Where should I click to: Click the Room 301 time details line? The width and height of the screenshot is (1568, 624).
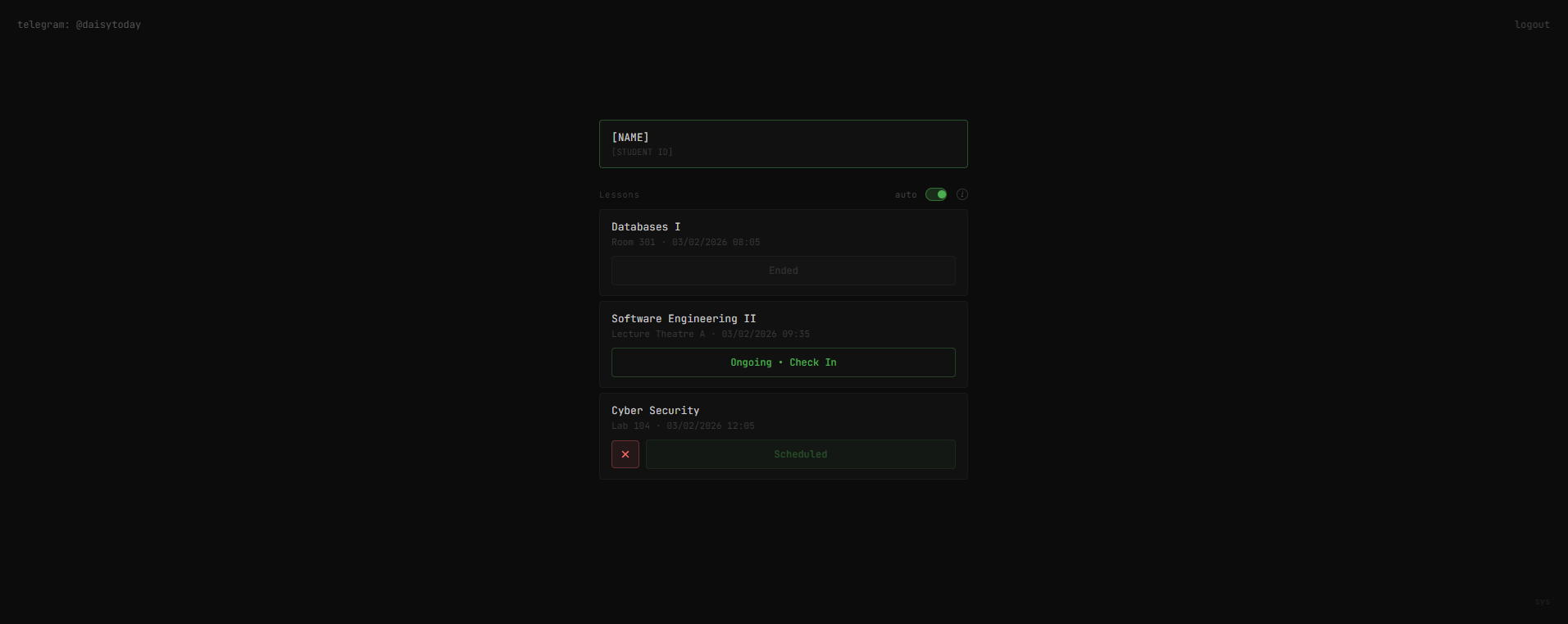[685, 243]
